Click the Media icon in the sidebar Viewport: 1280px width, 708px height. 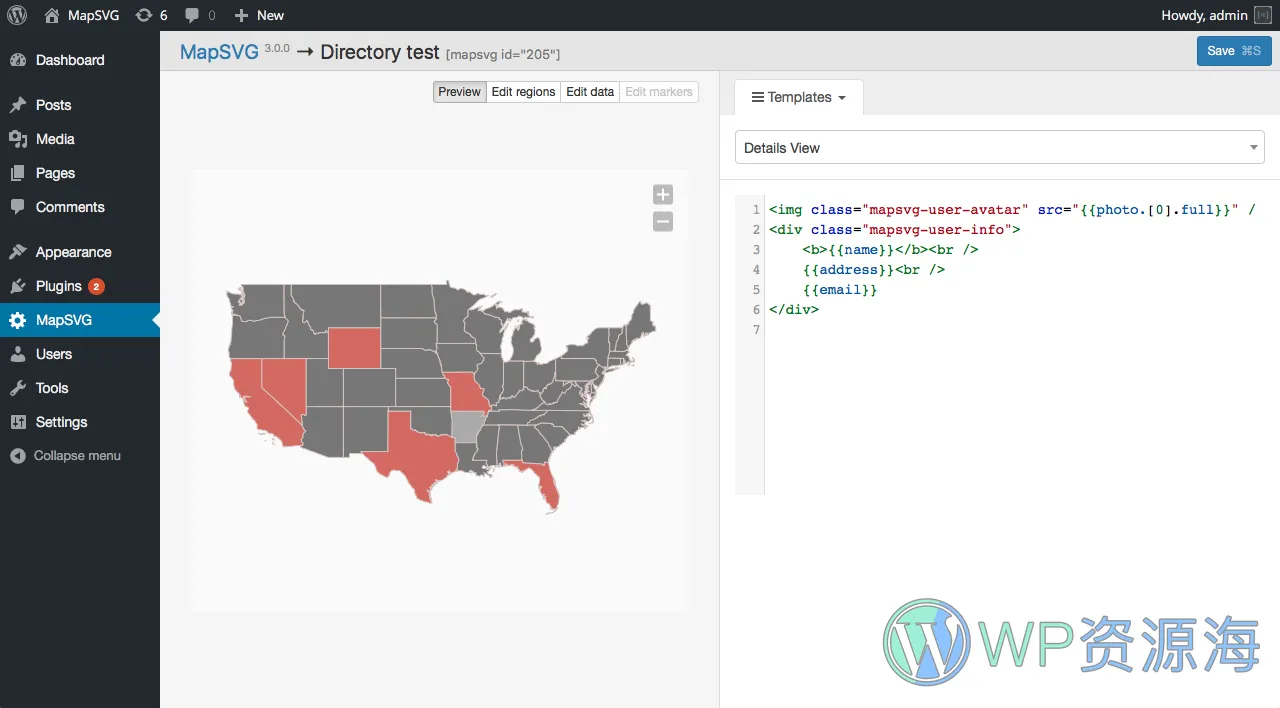pos(18,139)
